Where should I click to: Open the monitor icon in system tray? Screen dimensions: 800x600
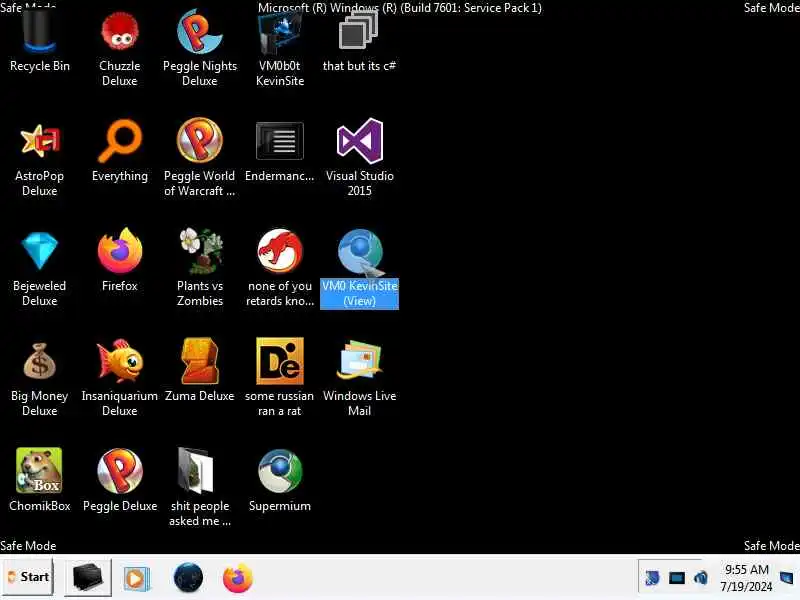click(677, 578)
